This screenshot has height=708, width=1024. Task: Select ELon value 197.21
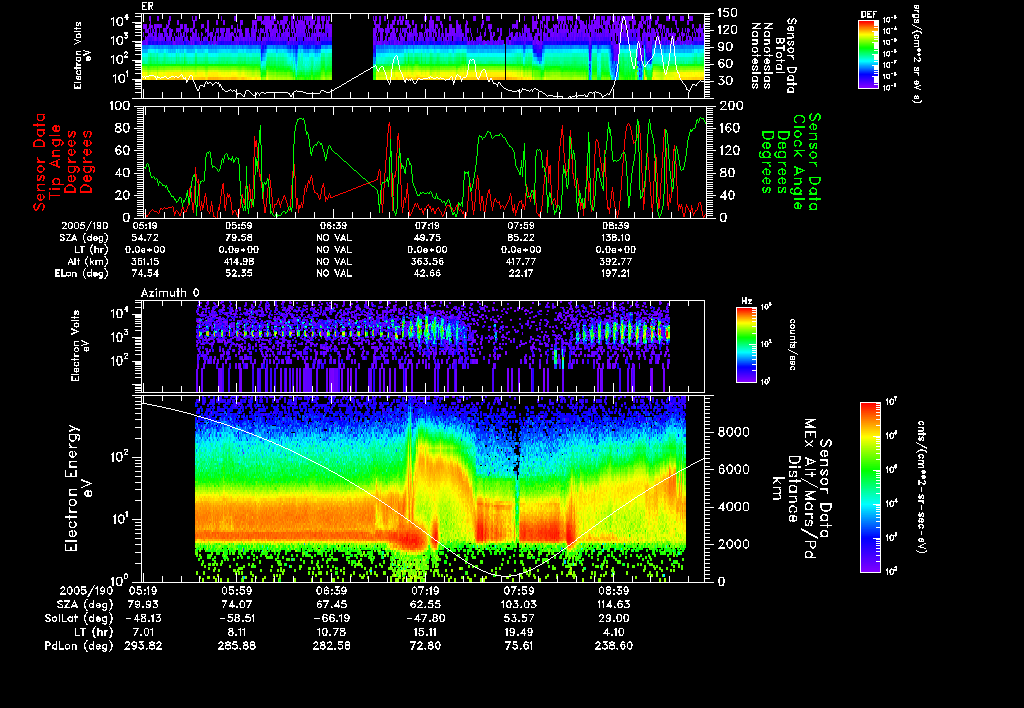(x=615, y=273)
